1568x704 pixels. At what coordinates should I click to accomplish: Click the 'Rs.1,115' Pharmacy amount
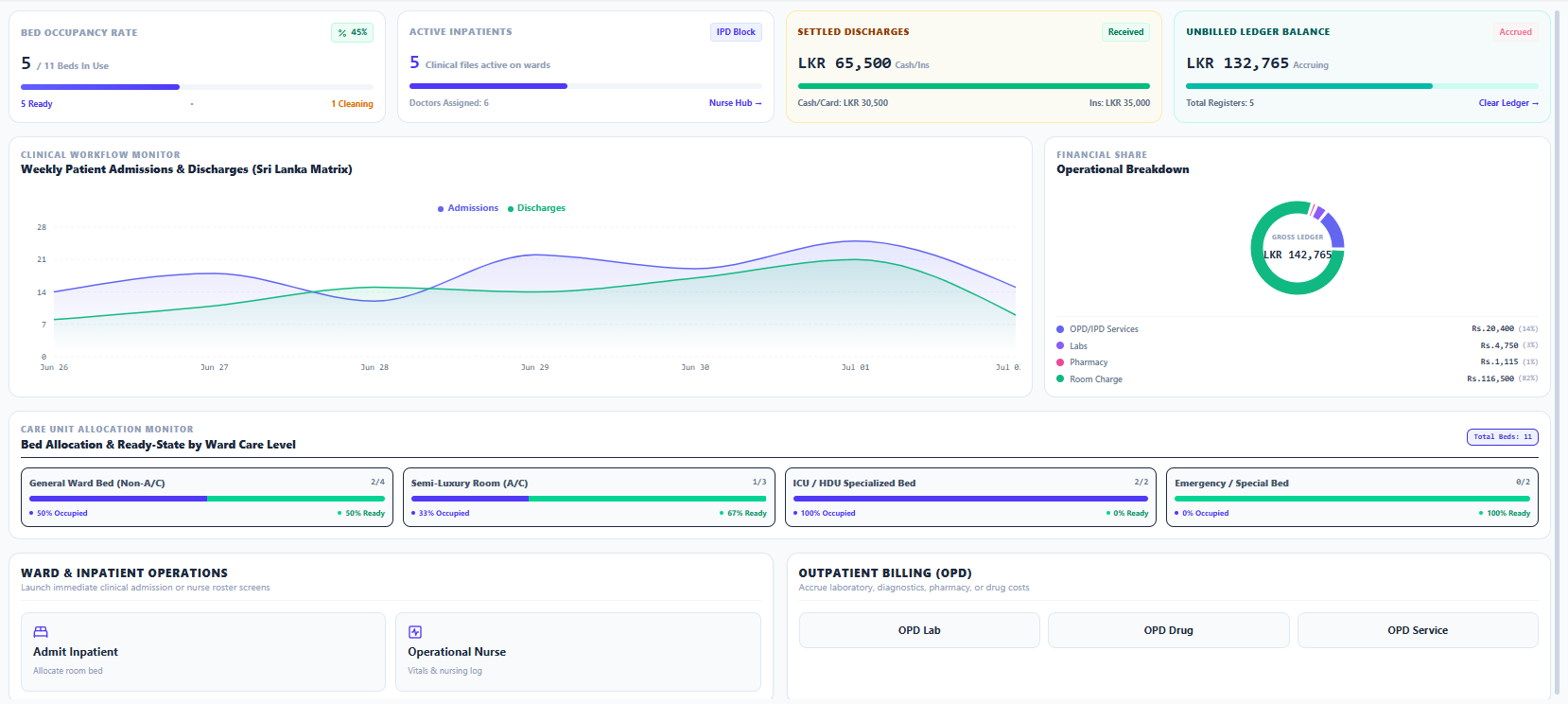pos(1499,362)
